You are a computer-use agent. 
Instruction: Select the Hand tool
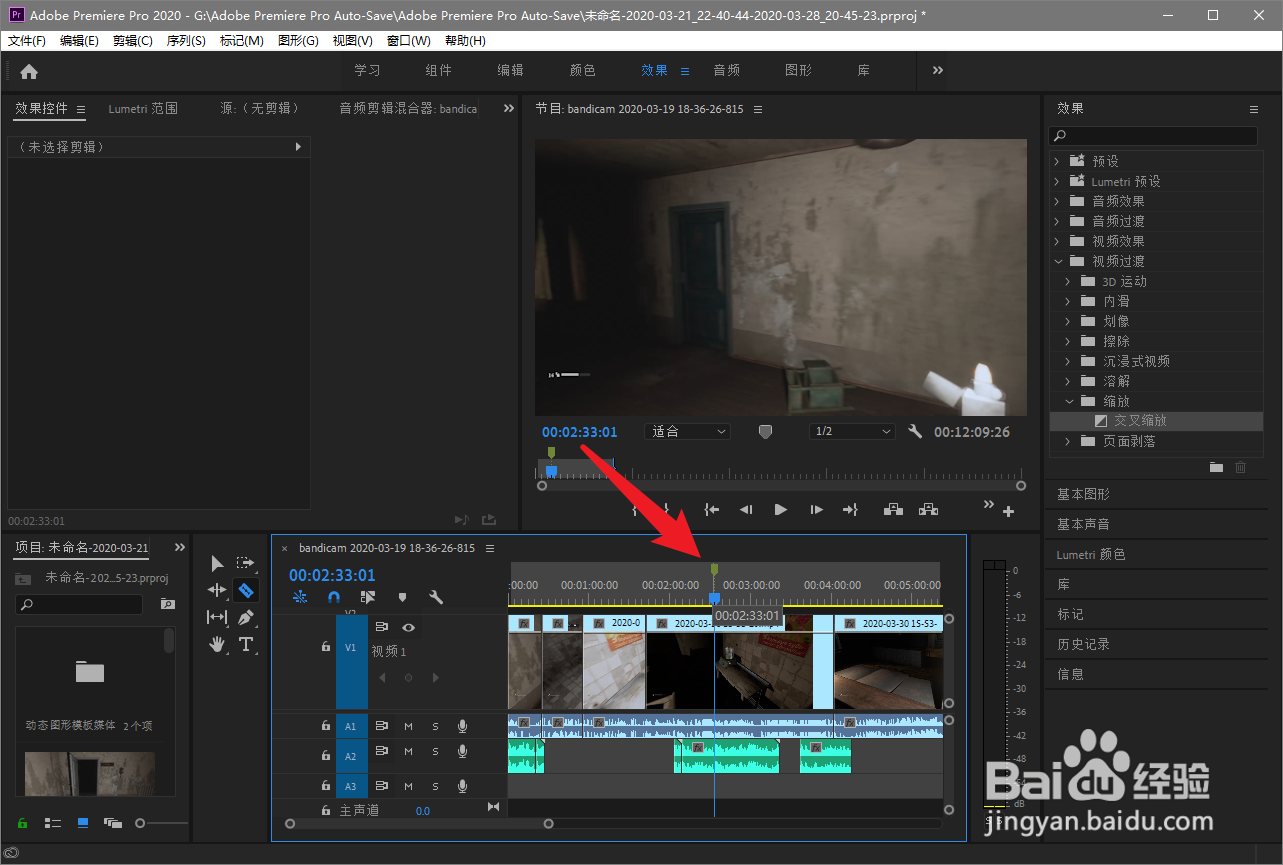[x=217, y=644]
